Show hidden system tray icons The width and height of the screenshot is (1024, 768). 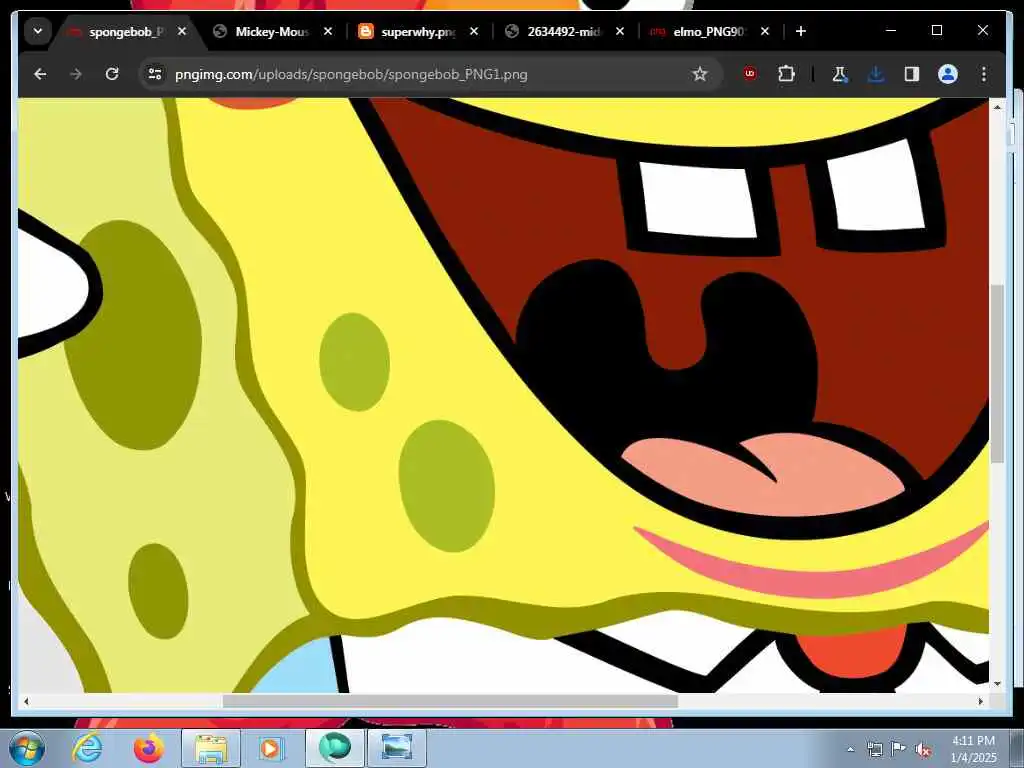coord(850,750)
